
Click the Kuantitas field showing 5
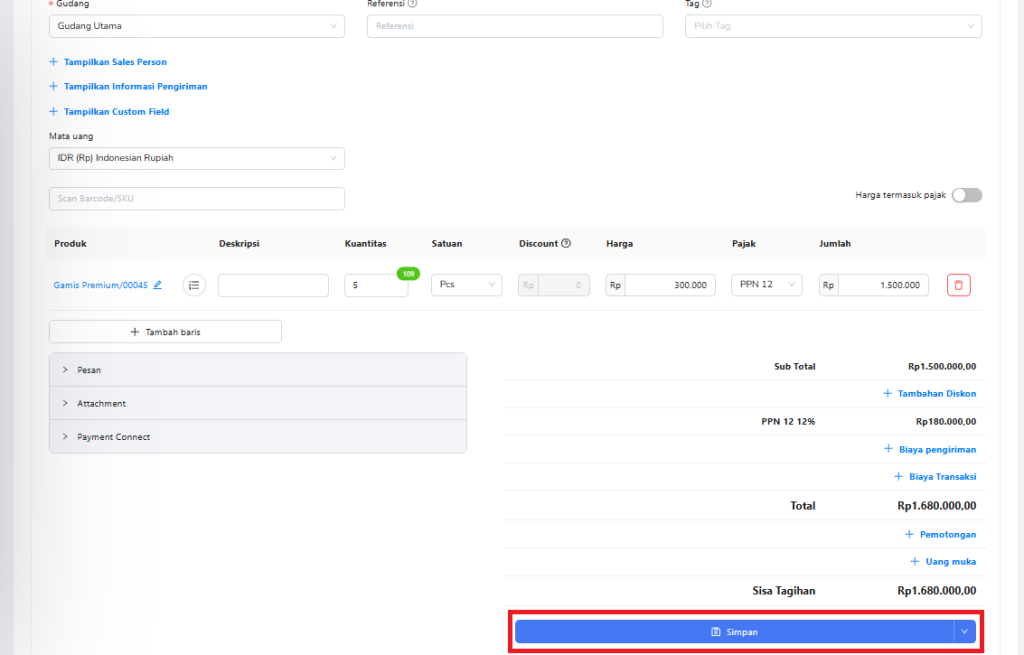click(x=376, y=285)
